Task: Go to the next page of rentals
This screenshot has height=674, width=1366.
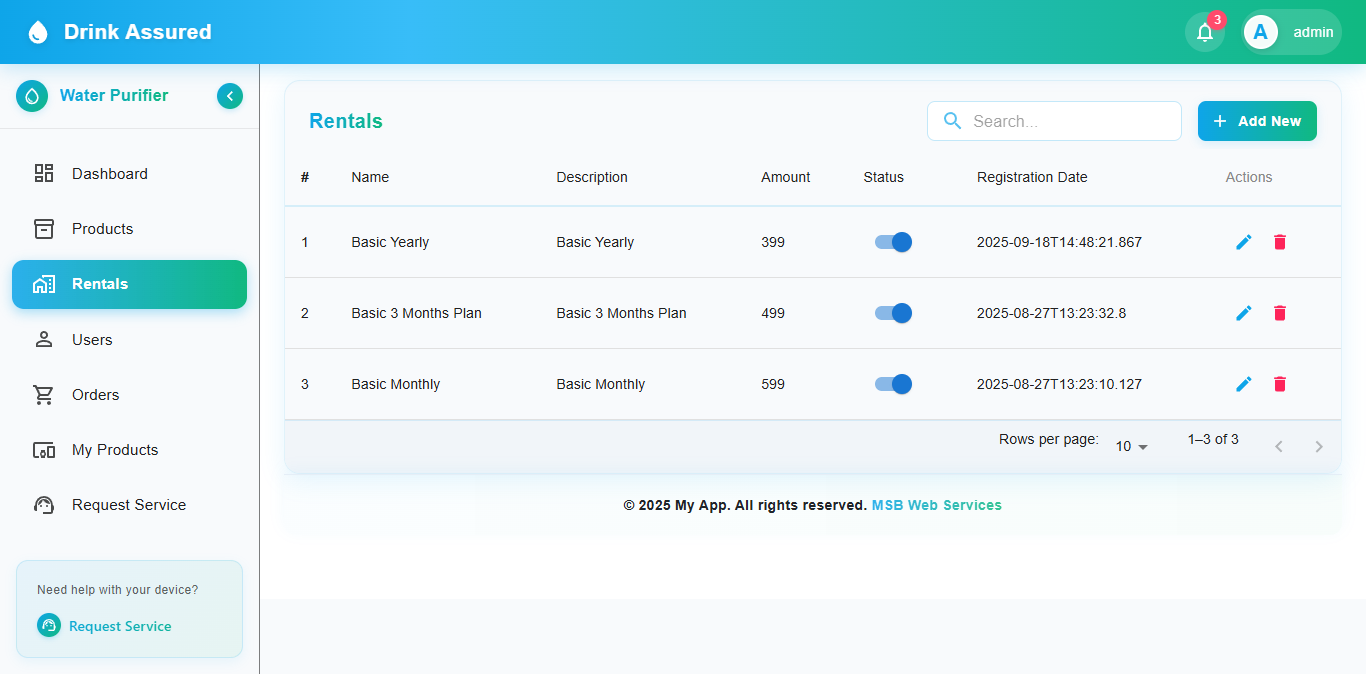Action: click(1319, 446)
